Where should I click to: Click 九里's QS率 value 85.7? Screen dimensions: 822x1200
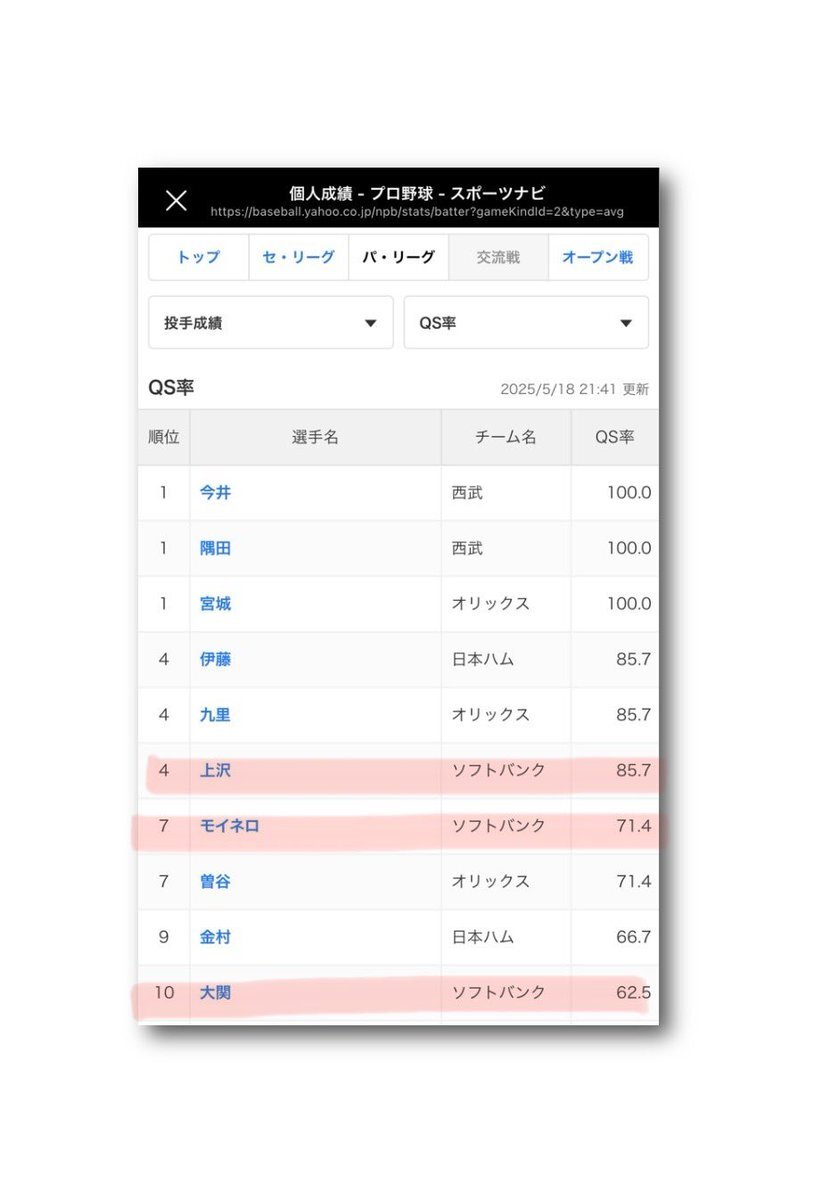[634, 715]
